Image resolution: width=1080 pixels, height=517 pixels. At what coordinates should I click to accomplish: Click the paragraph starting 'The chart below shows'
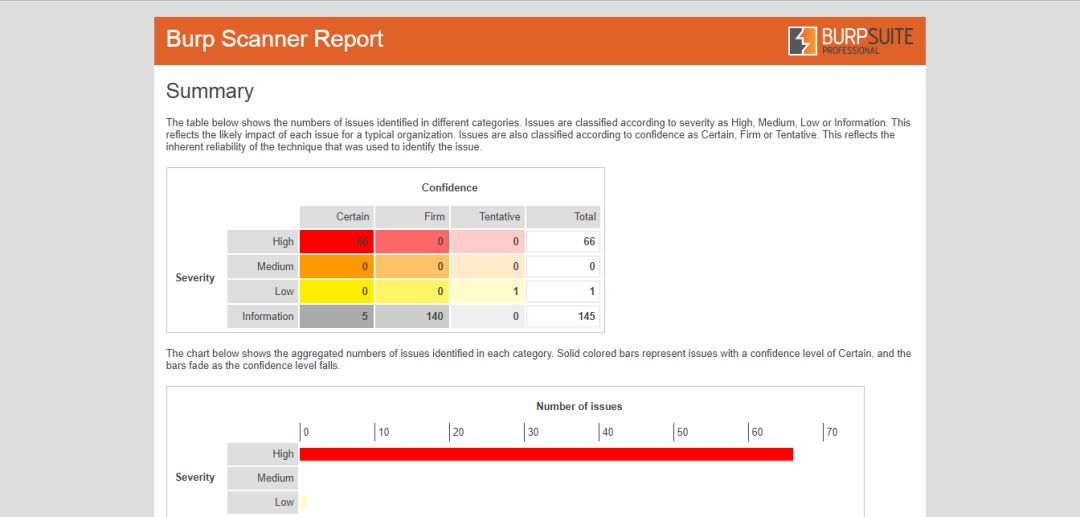[539, 359]
